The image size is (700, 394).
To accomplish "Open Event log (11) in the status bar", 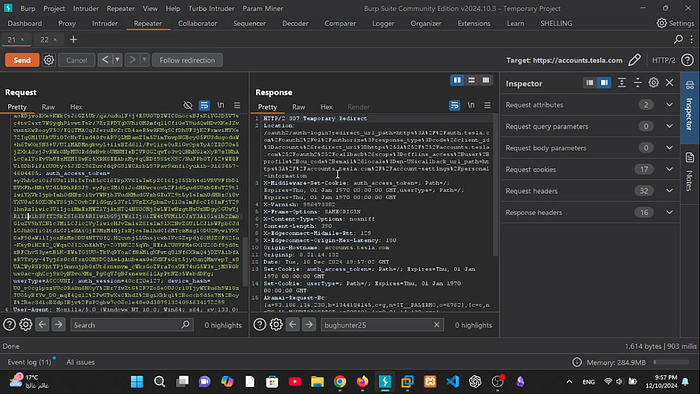I will click(29, 362).
